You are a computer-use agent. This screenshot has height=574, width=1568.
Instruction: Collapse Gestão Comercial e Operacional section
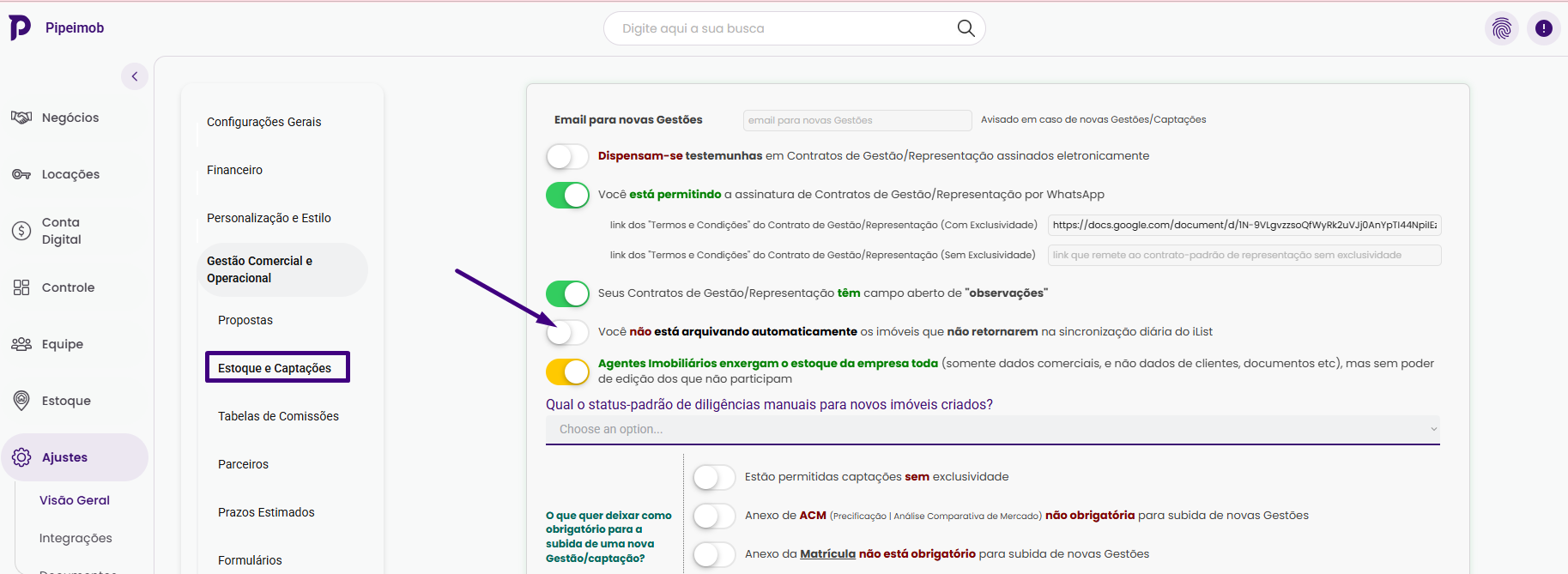coord(282,269)
